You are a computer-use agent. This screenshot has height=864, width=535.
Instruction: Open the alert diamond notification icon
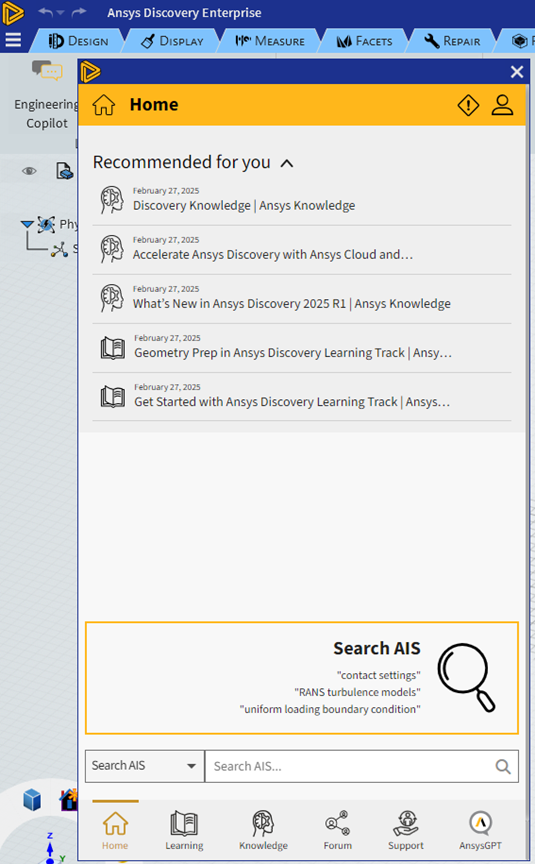point(468,105)
